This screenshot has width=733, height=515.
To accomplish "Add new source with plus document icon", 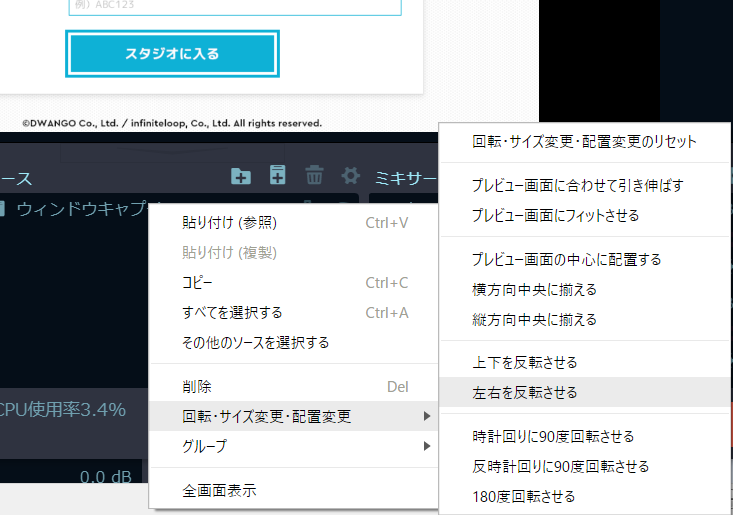I will [278, 175].
